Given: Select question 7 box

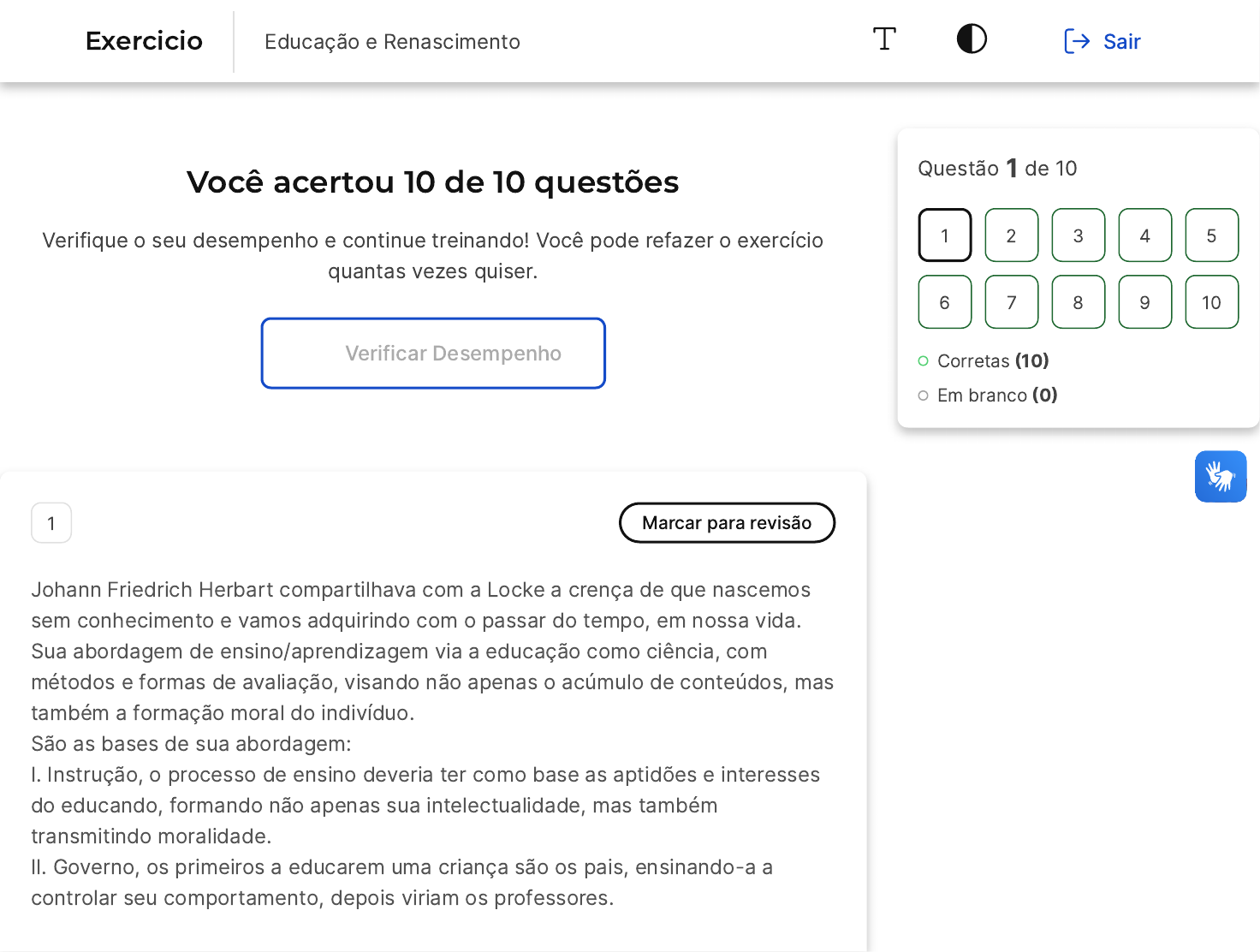Looking at the screenshot, I should click(1011, 302).
